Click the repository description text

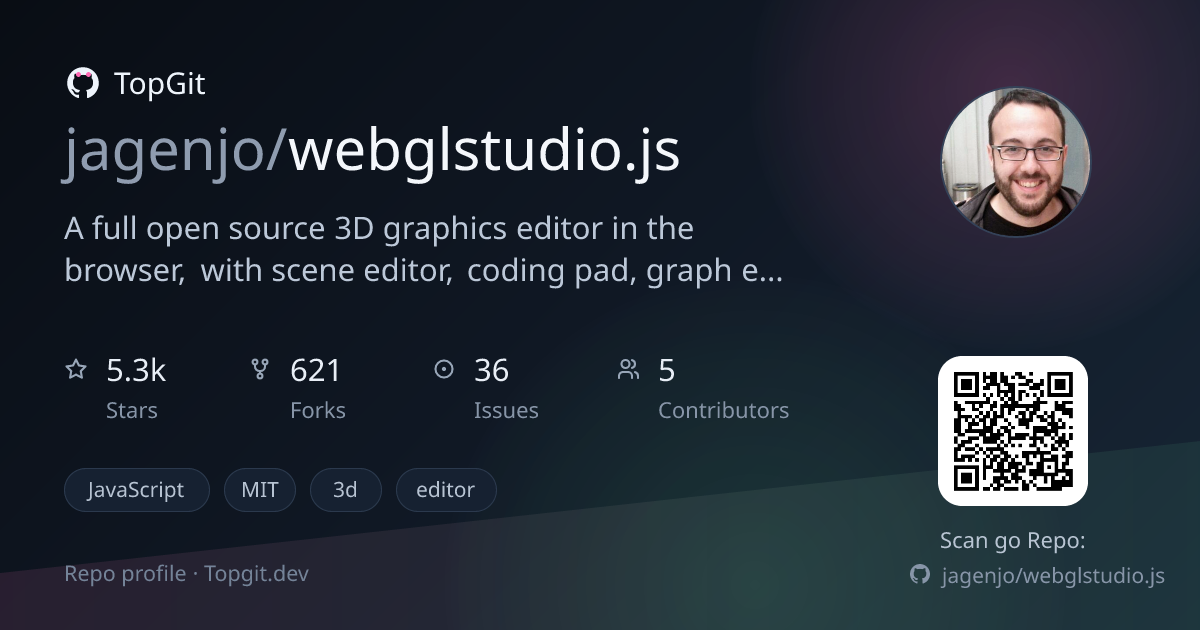(423, 250)
